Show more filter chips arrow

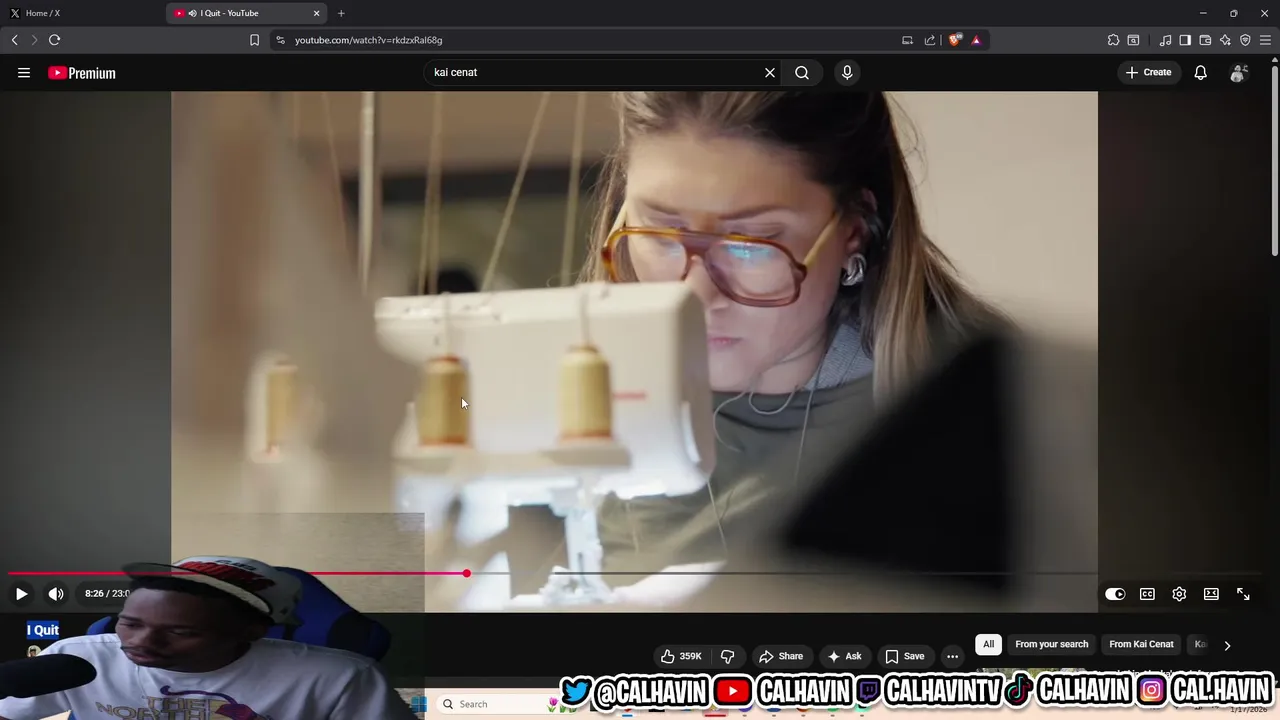(1227, 645)
